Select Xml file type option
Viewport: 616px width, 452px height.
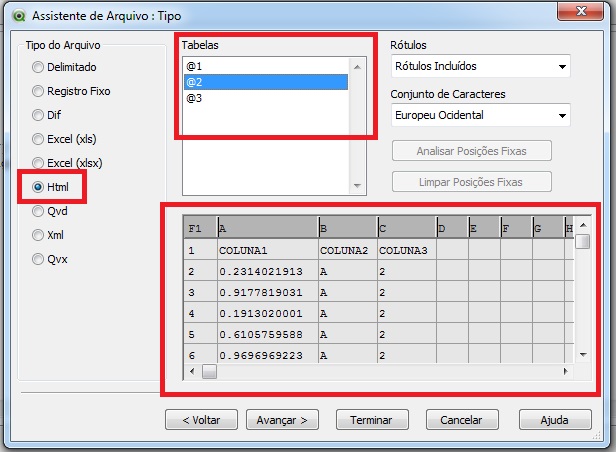(x=38, y=236)
